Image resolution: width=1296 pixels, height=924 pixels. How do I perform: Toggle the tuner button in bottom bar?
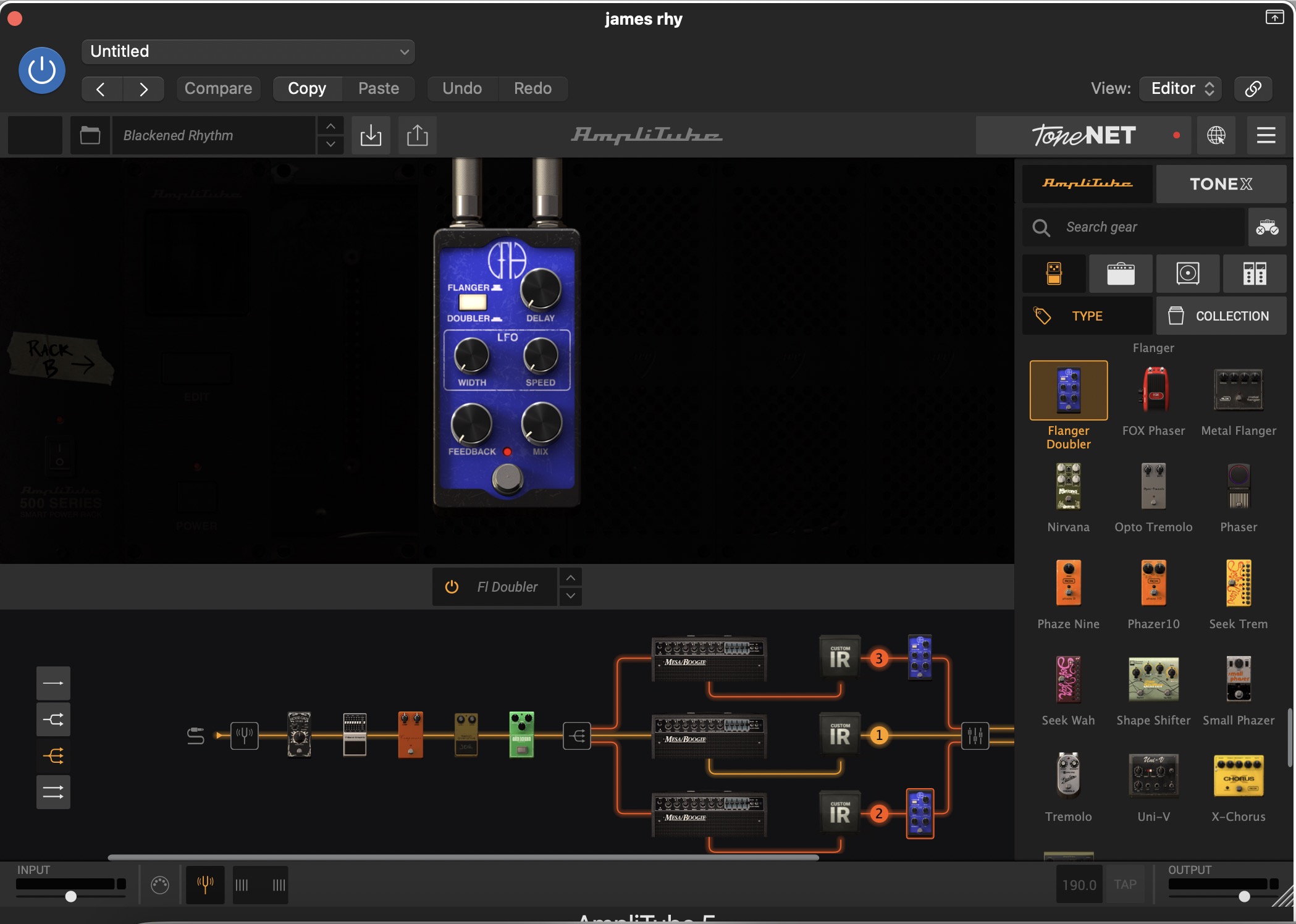click(x=205, y=884)
